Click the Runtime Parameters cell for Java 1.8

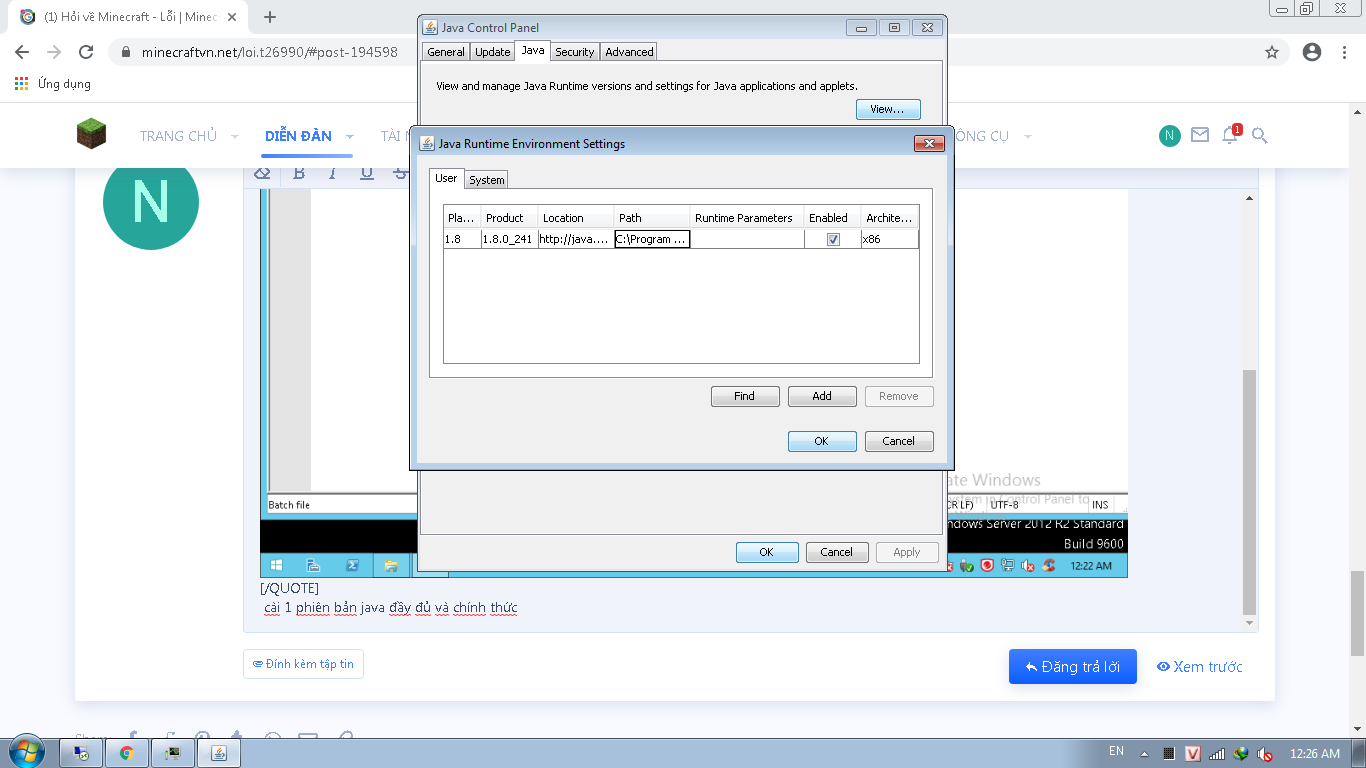click(747, 240)
